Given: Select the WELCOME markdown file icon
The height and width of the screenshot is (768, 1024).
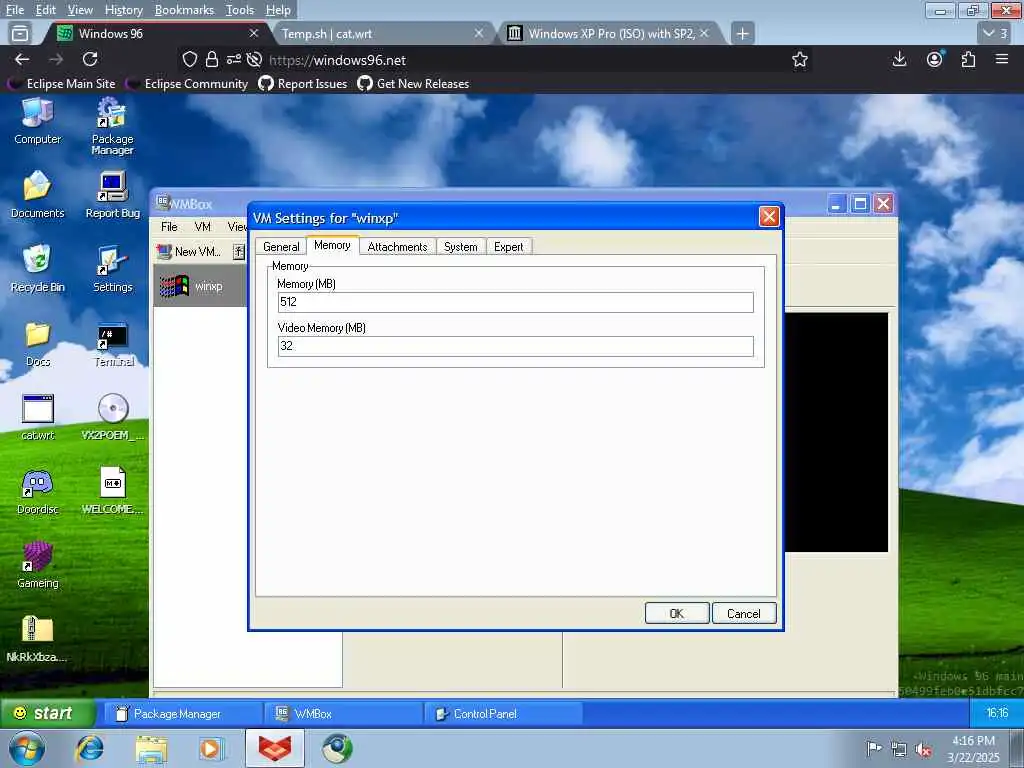Looking at the screenshot, I should pos(112,491).
